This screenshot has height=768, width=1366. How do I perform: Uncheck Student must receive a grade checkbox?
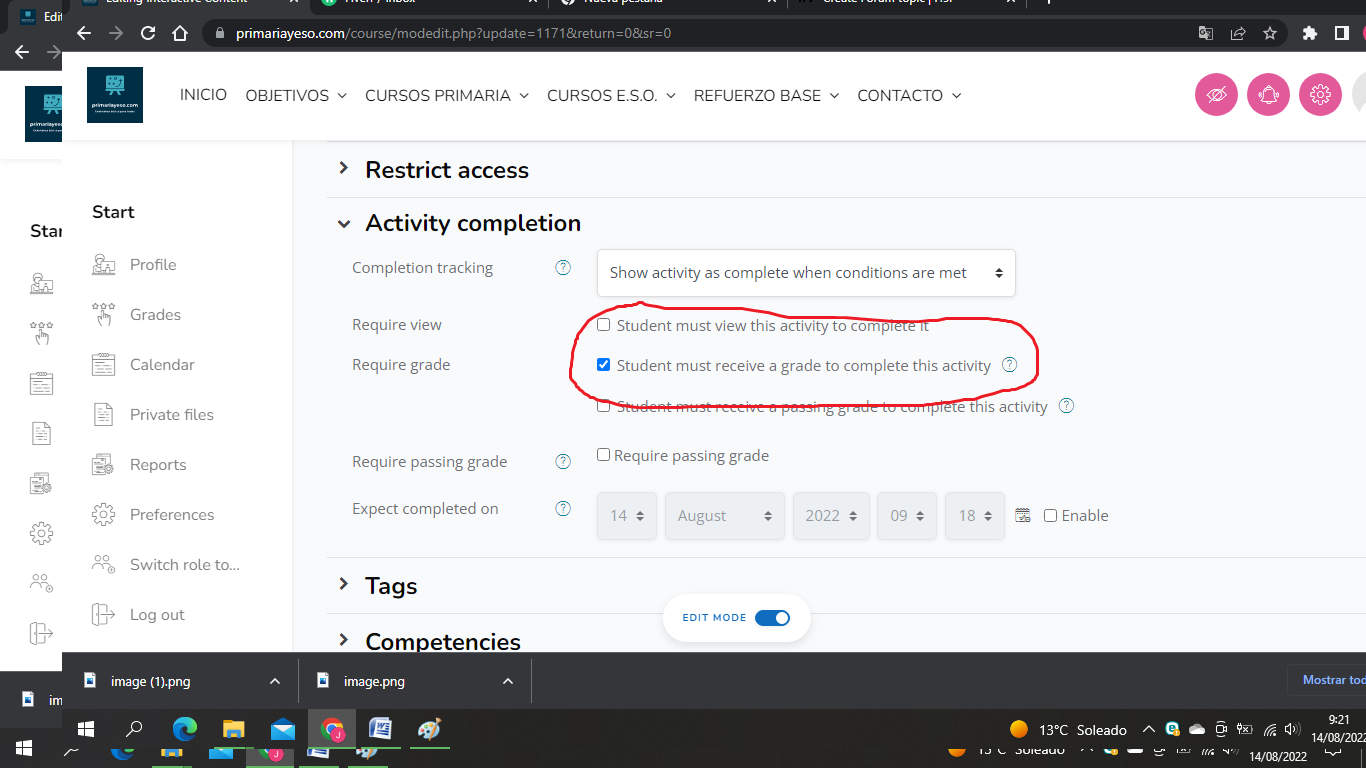[x=603, y=364]
